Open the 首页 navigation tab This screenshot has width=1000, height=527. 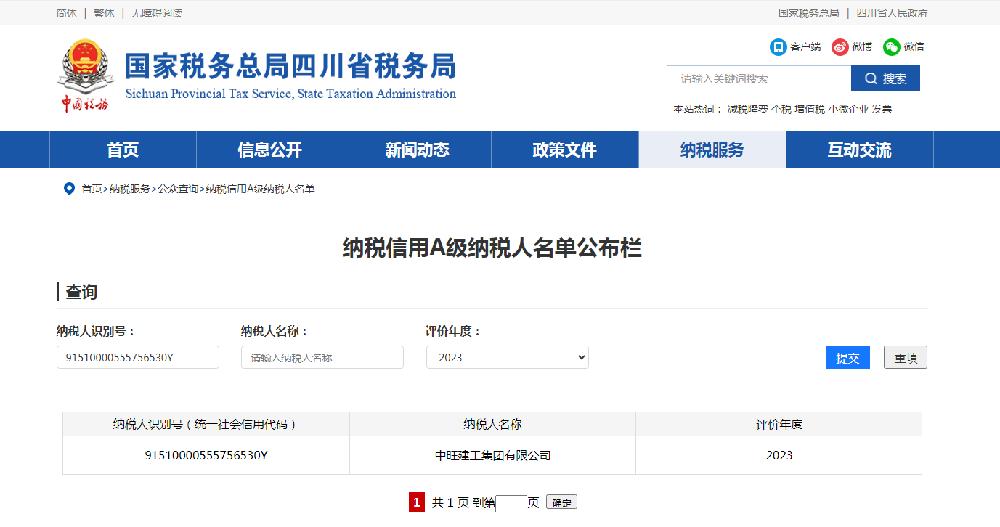123,150
